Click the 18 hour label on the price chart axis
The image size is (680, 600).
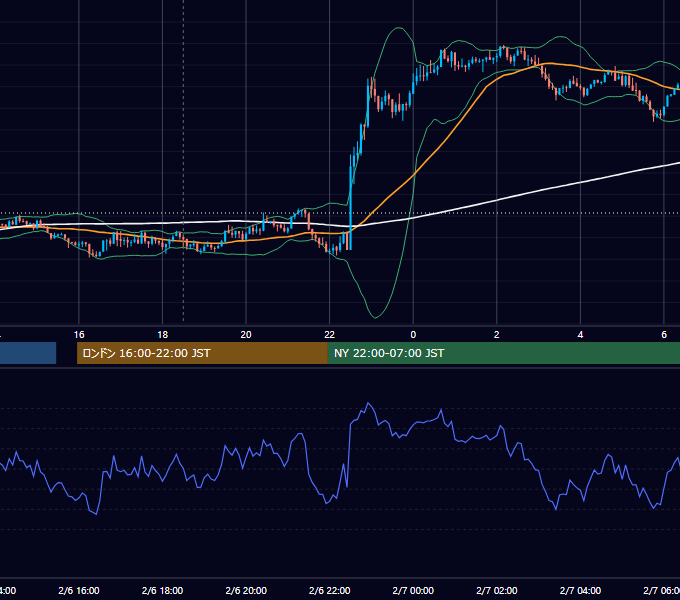coord(163,335)
